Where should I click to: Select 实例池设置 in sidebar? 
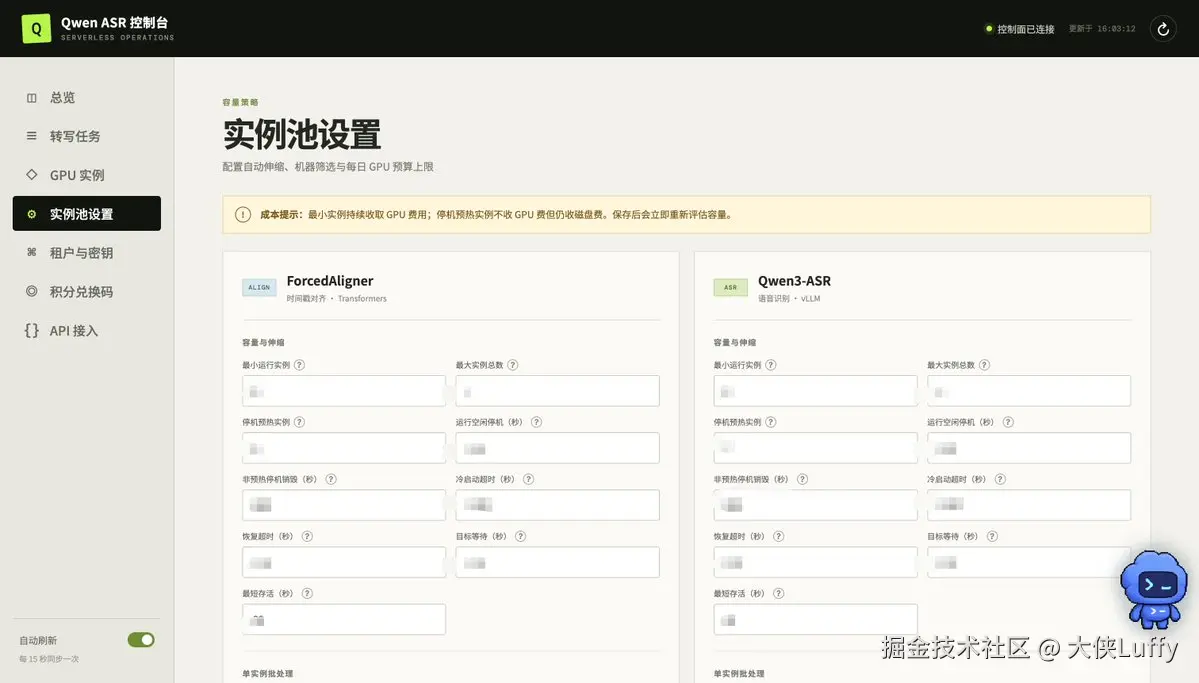click(86, 213)
